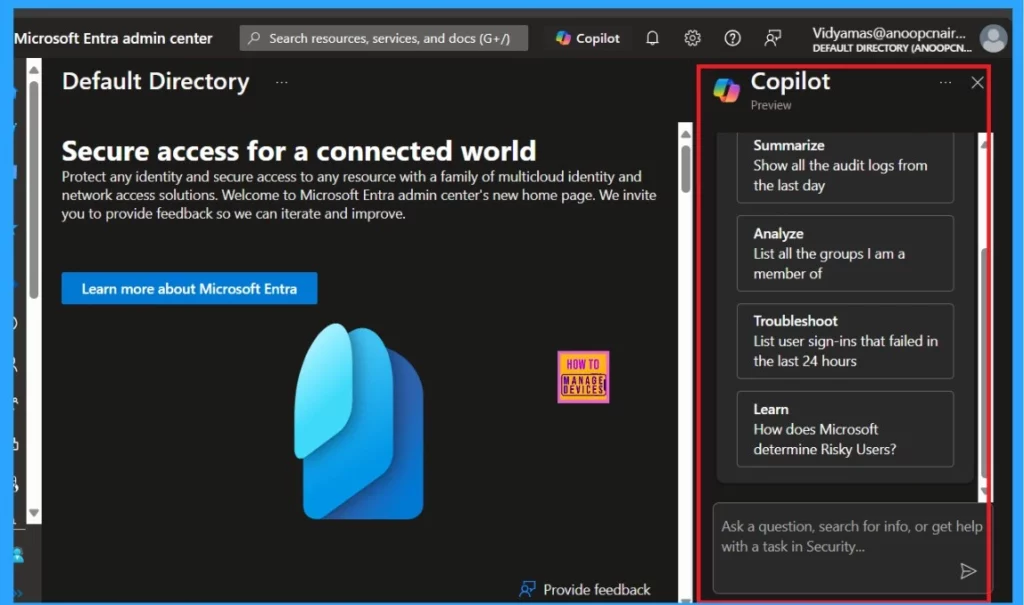The height and width of the screenshot is (605, 1024).
Task: Click the Search resources, services, and docs box
Action: (x=384, y=39)
